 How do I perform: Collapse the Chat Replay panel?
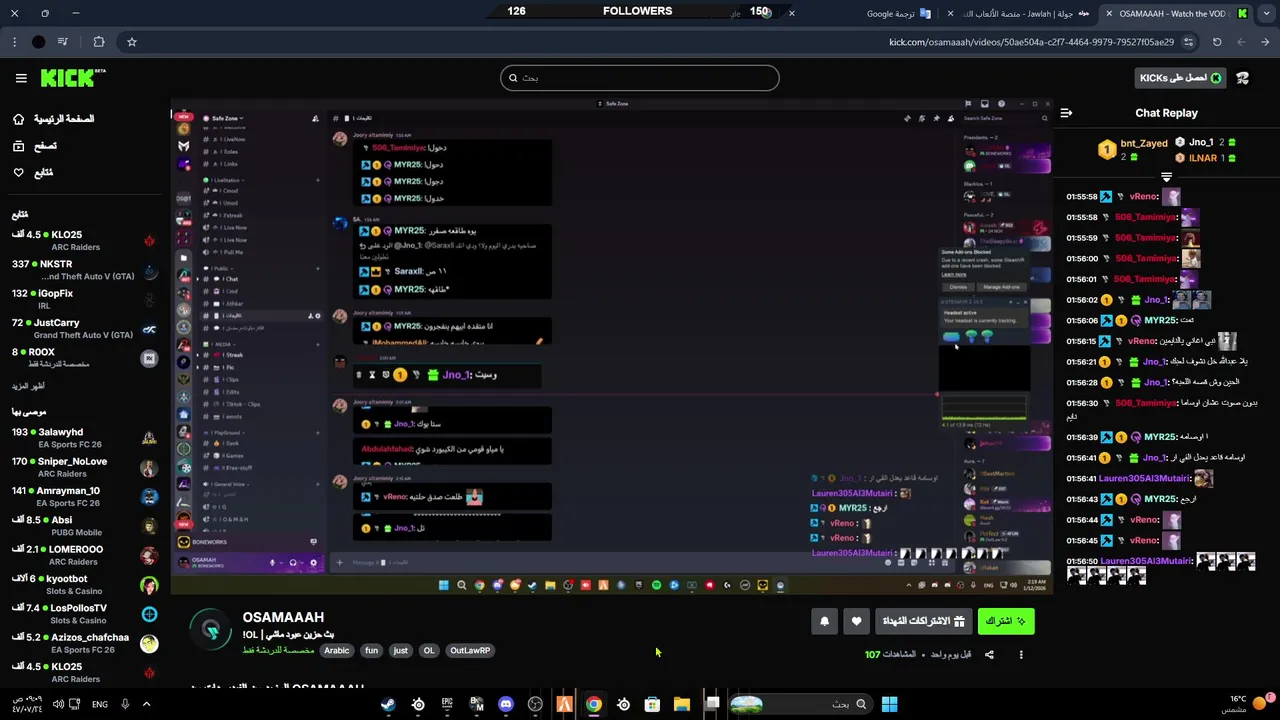tap(1066, 113)
